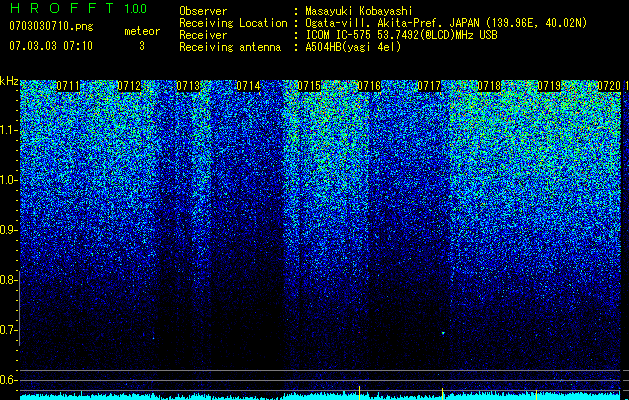Click the 0716 time marker
The image size is (629, 400).
369,86
